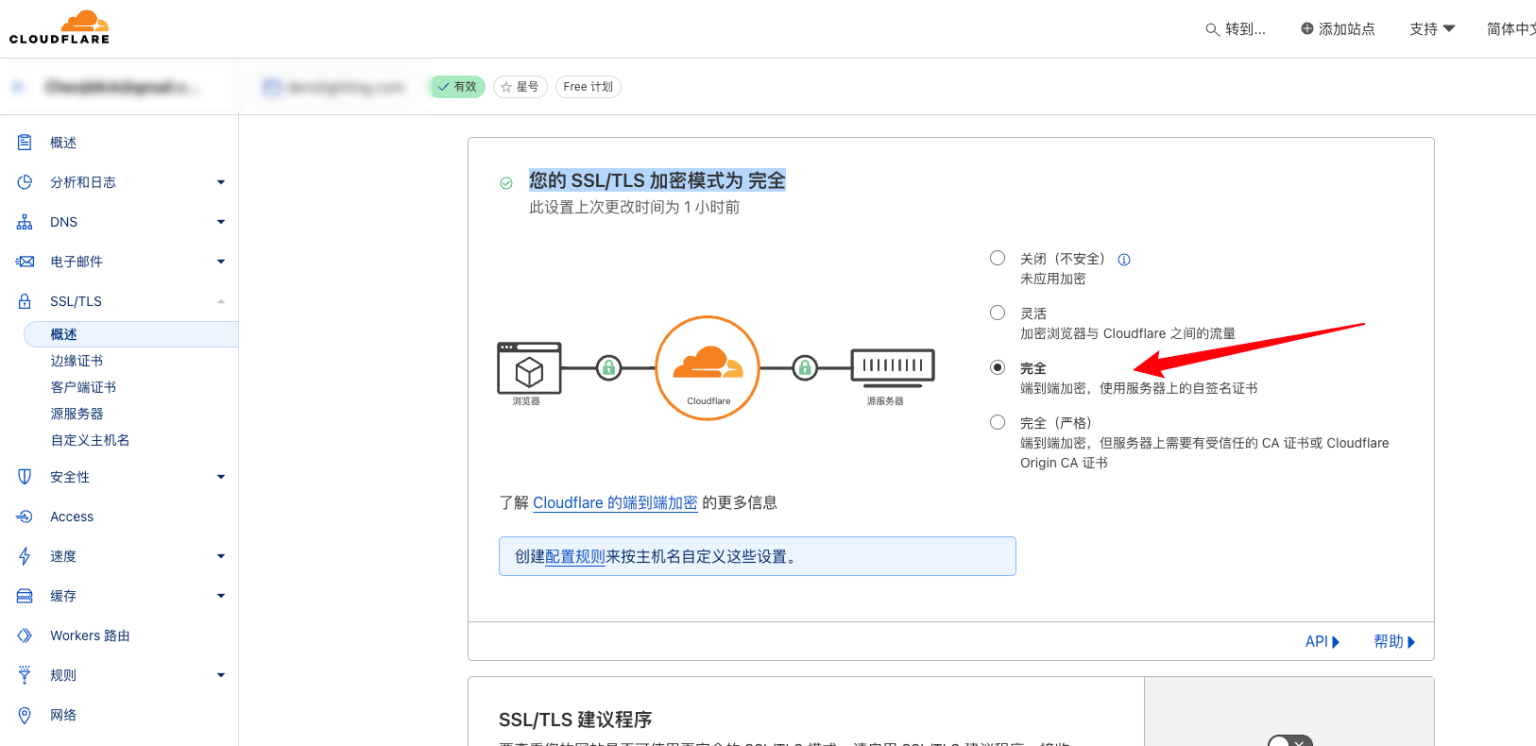Open the Access section in the sidebar
Viewport: 1536px width, 746px height.
[x=71, y=516]
